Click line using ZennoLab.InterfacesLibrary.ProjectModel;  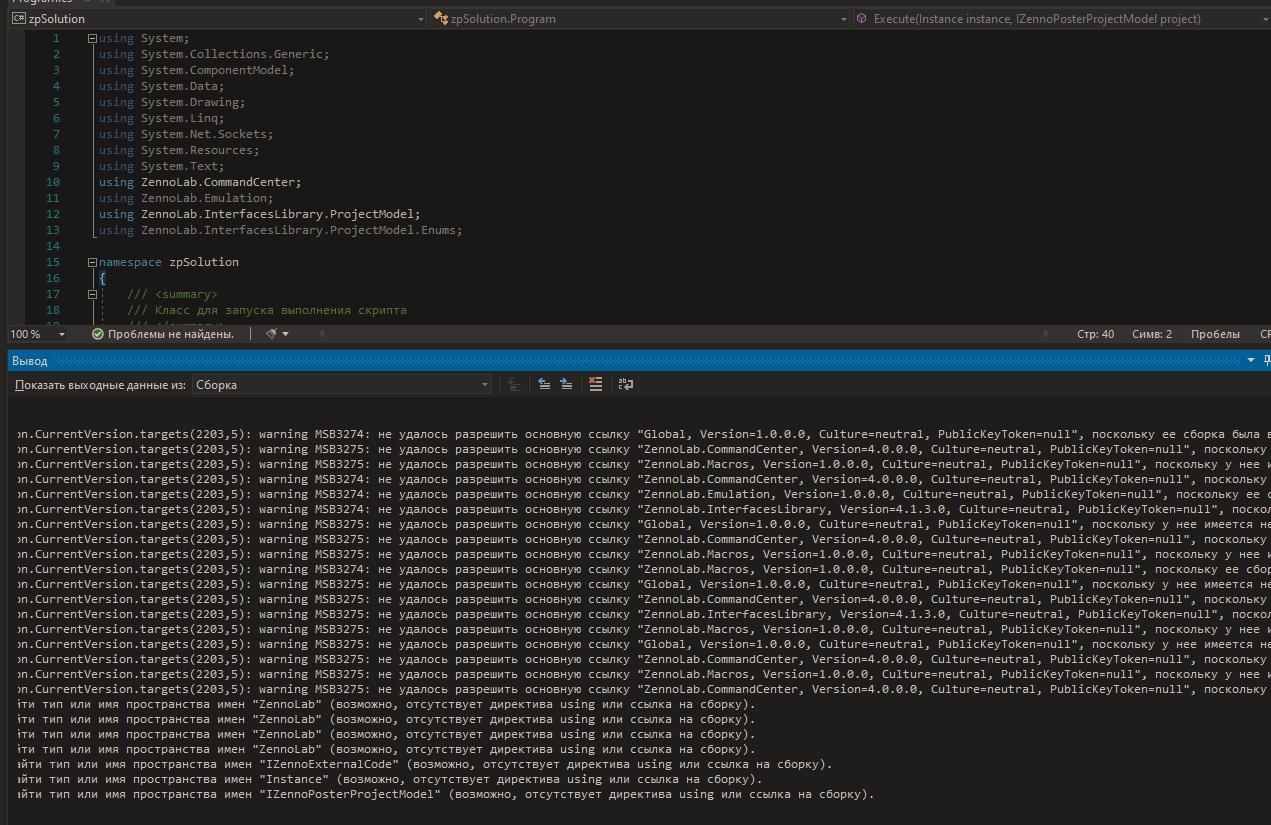coord(260,214)
